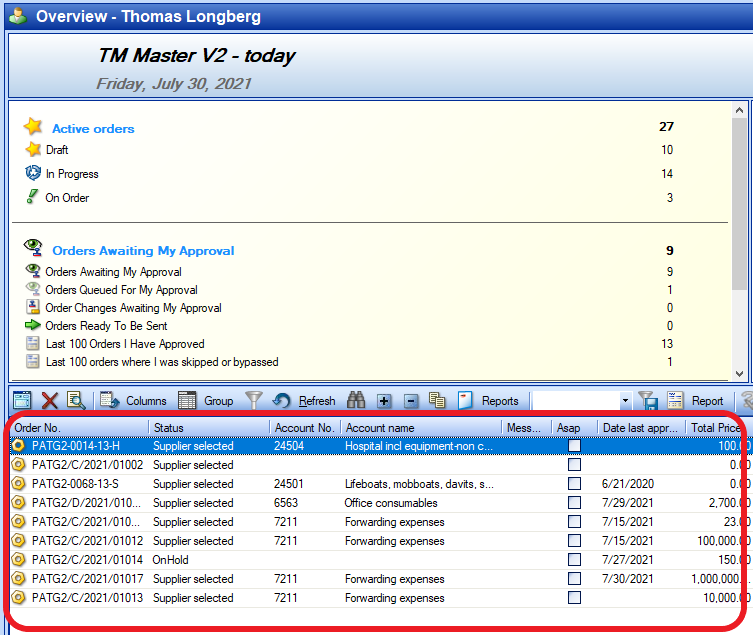Open Order Changes Awaiting My Approval

pos(134,308)
